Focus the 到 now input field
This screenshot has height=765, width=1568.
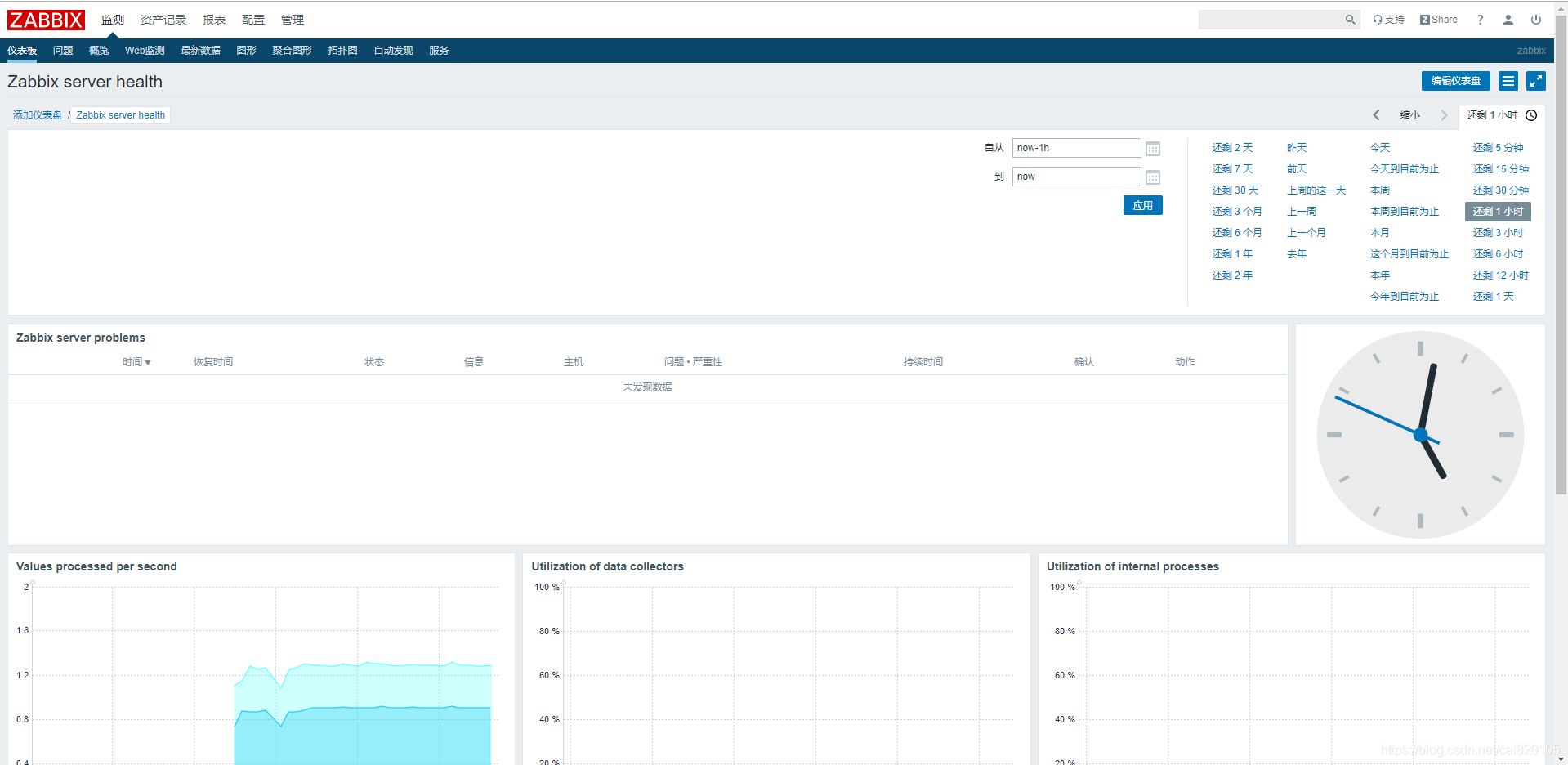click(1076, 177)
